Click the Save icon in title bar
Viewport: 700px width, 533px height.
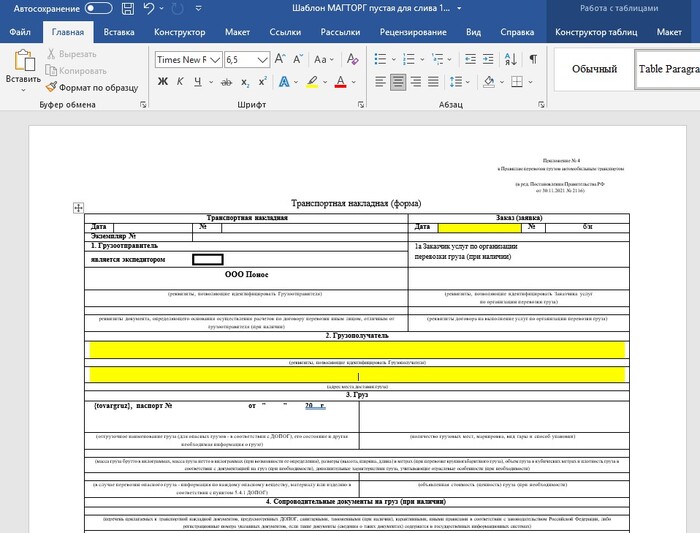coord(126,8)
